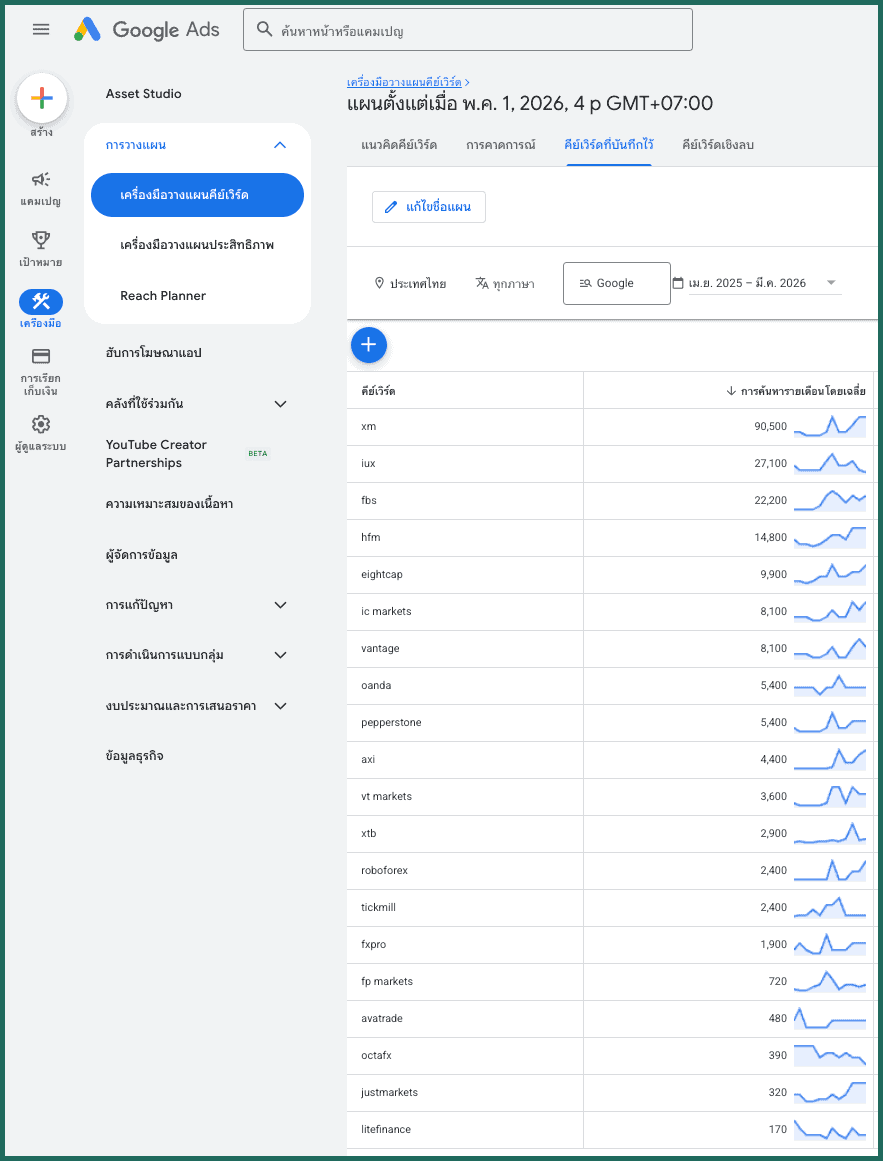Click the keyword row xm

(x=611, y=426)
